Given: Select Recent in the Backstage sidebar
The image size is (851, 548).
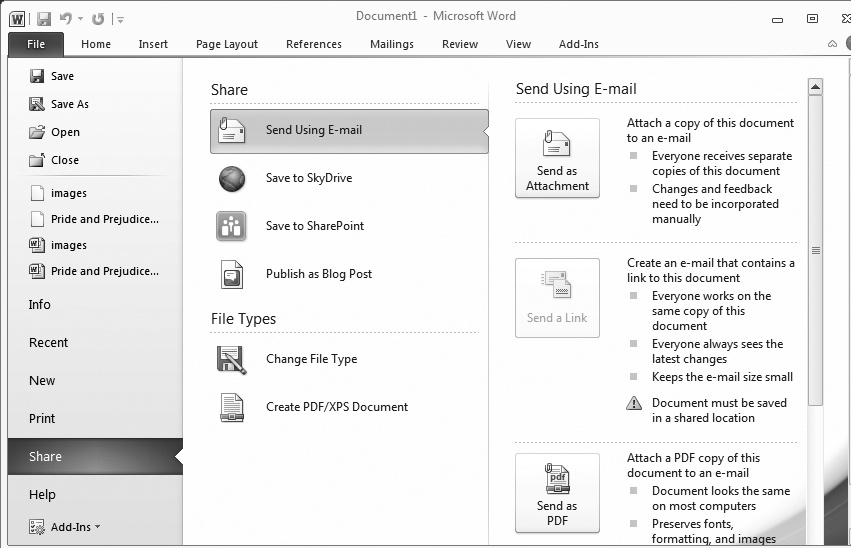Looking at the screenshot, I should tap(95, 342).
